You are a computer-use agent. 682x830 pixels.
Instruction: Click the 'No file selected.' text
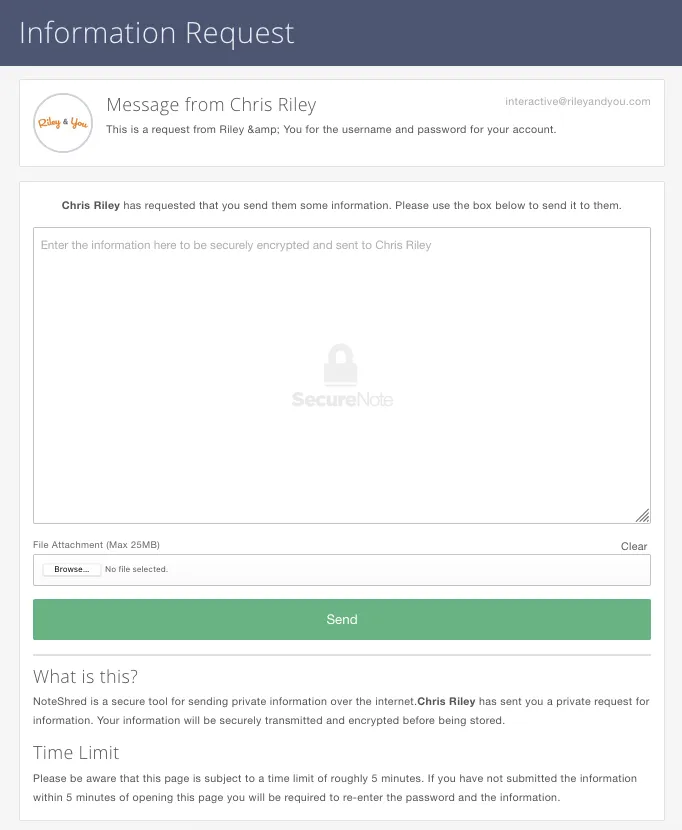136,570
